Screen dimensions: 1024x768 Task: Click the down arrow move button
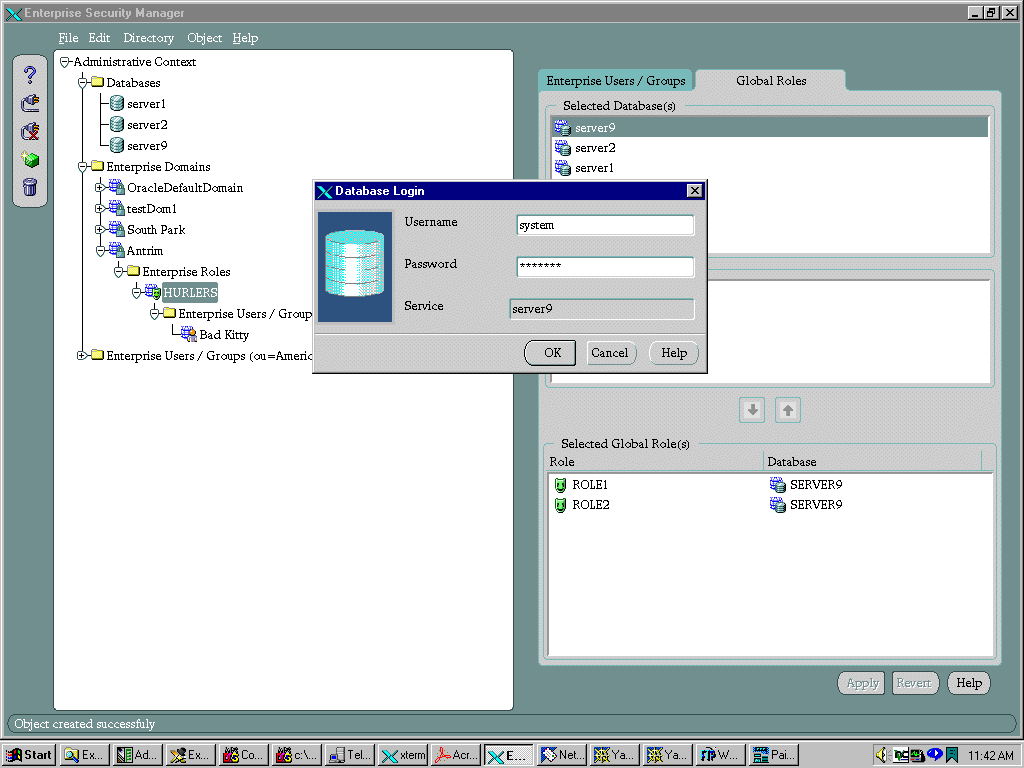(x=752, y=410)
